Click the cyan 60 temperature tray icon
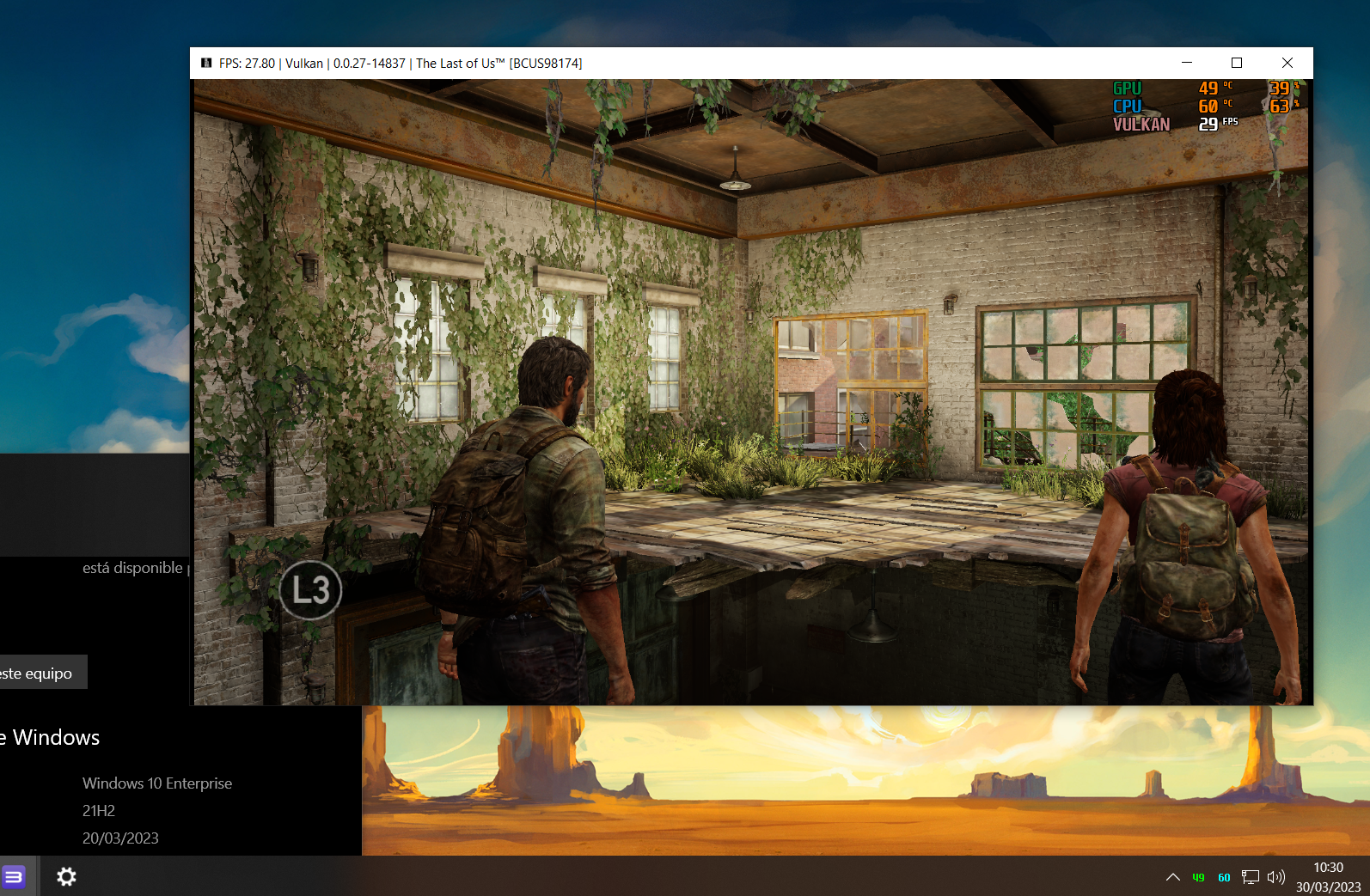This screenshot has height=896, width=1370. (x=1224, y=877)
